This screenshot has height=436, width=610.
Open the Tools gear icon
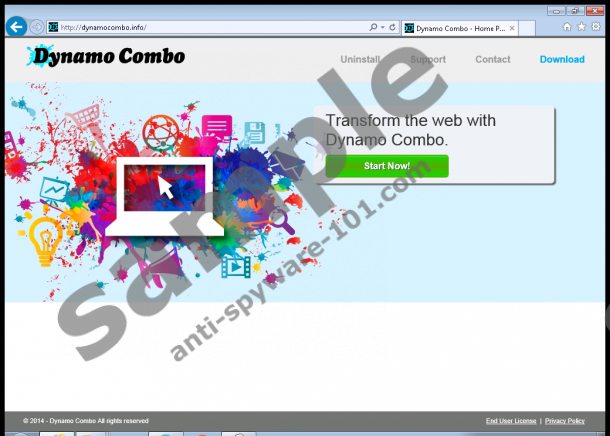click(x=597, y=27)
